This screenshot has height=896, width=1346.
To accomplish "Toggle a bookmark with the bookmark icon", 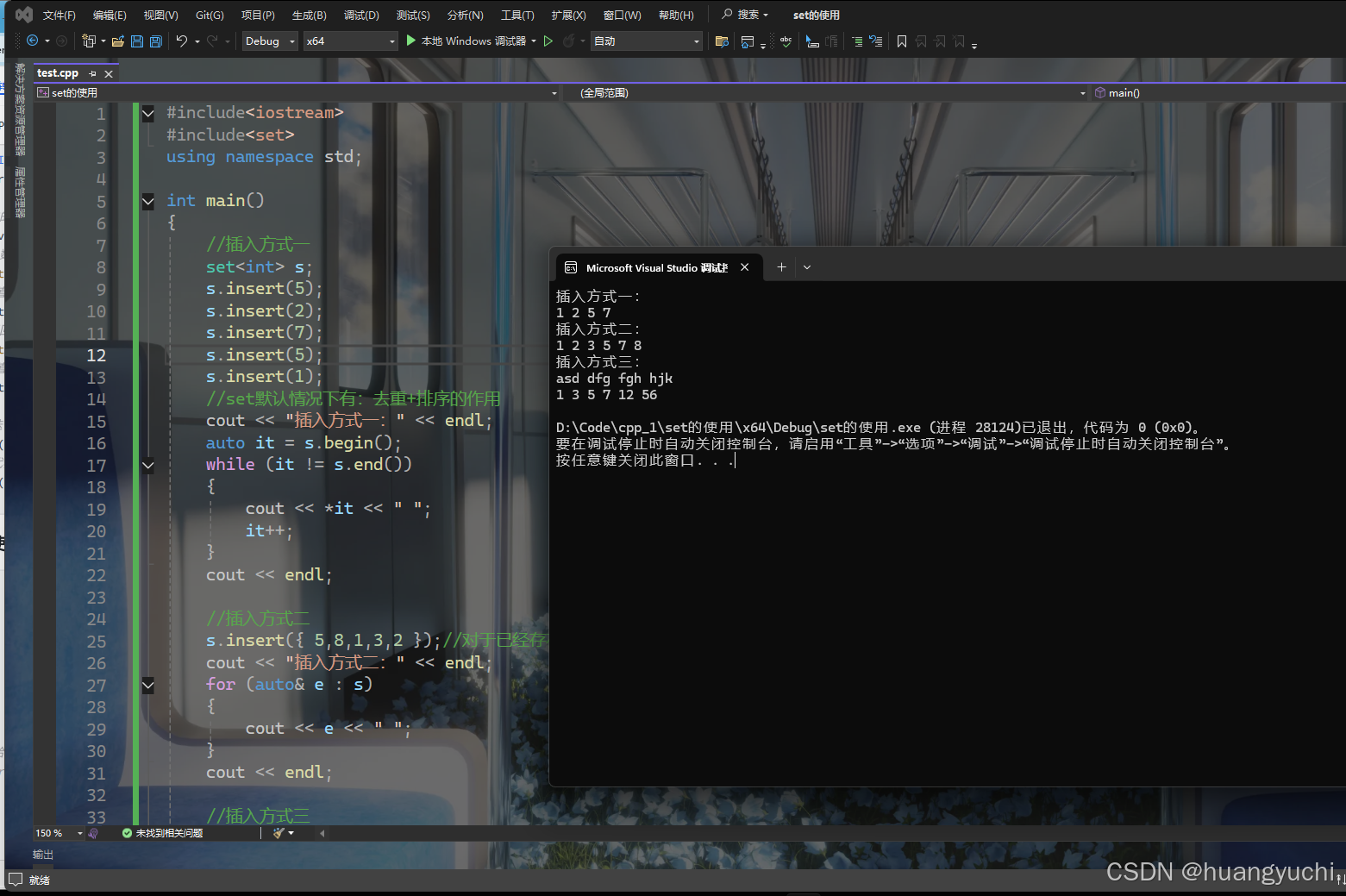I will [902, 41].
